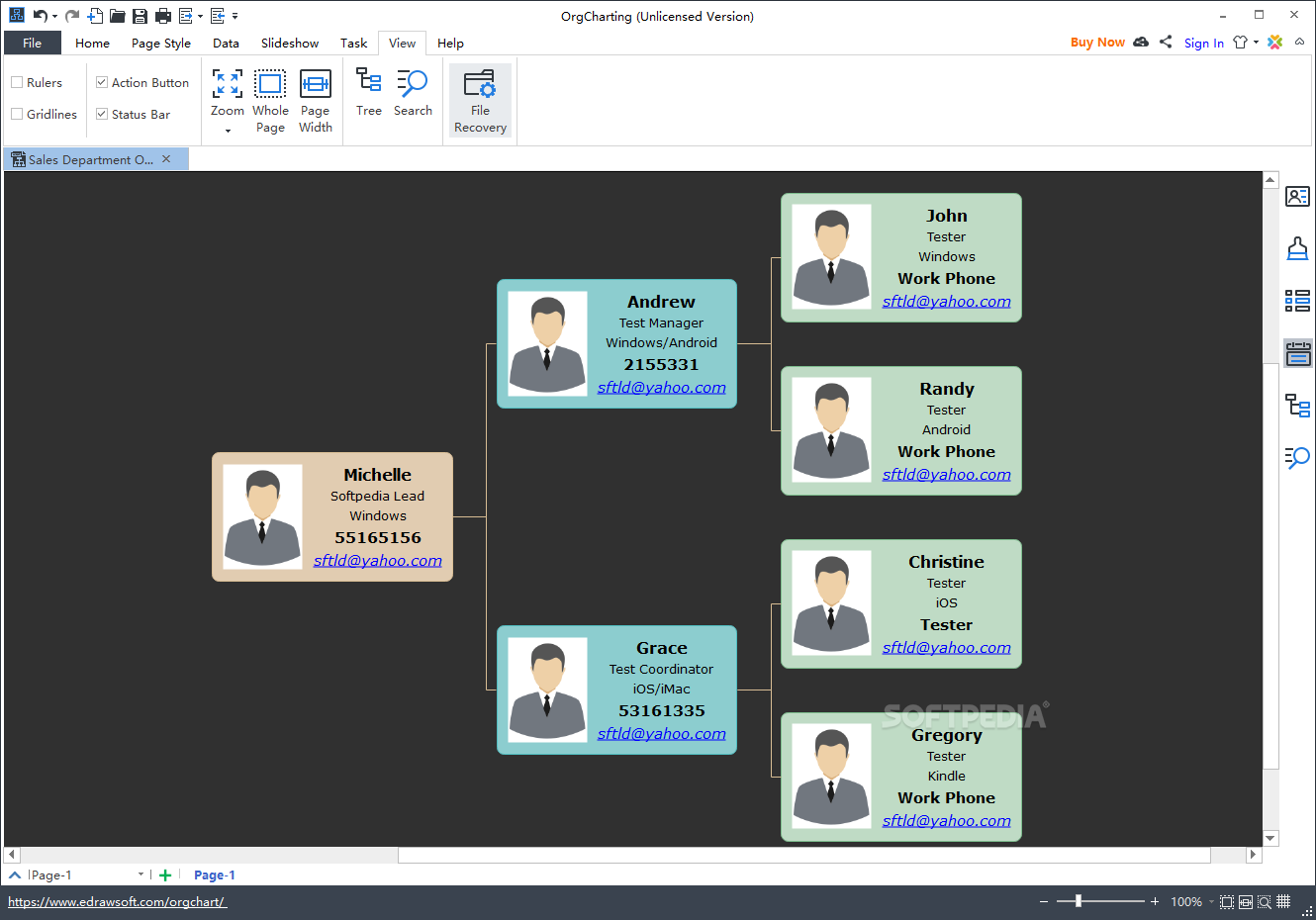Print using the printer icon
The height and width of the screenshot is (920, 1316).
(x=163, y=16)
